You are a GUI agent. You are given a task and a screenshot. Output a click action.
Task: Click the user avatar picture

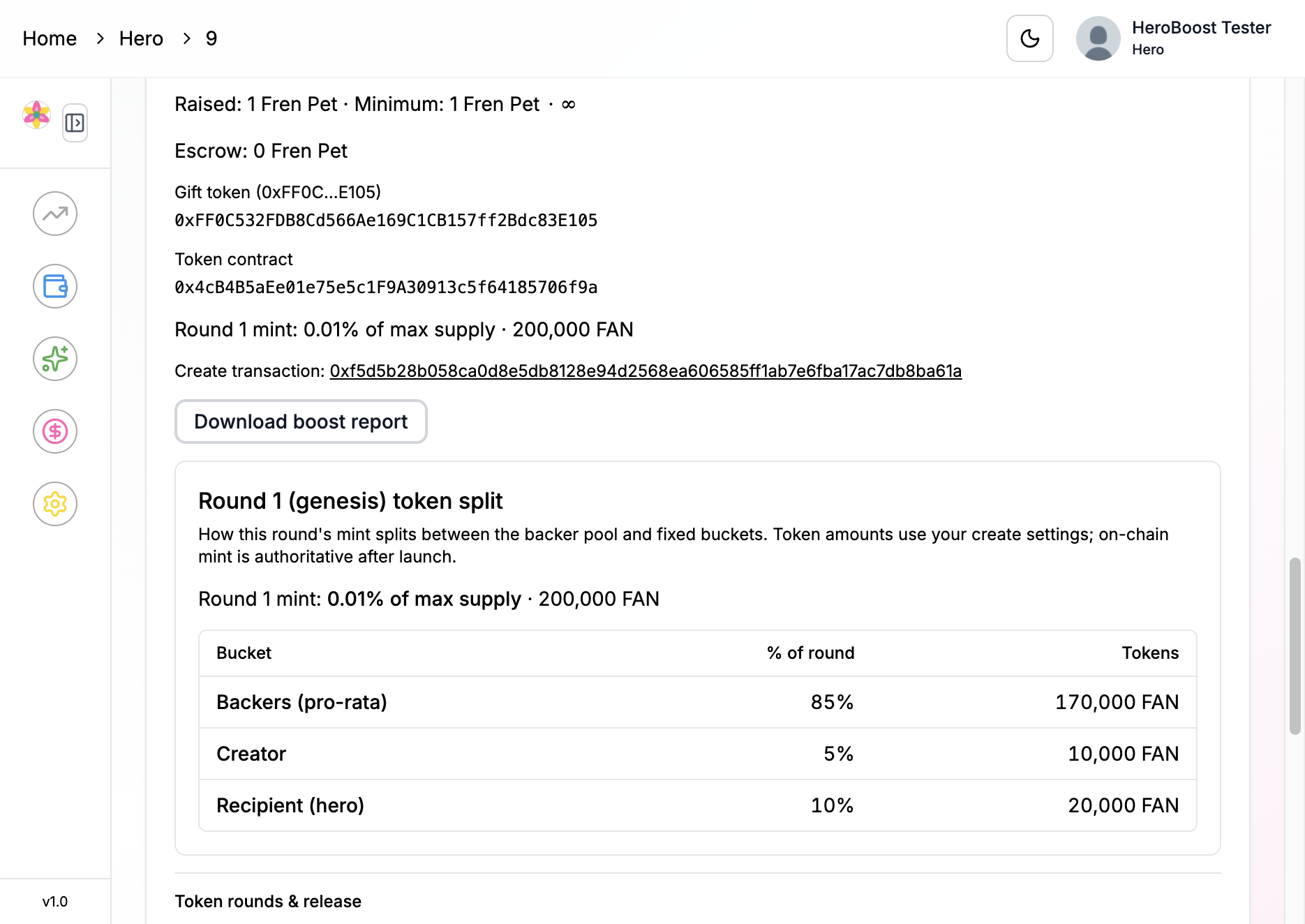(x=1098, y=38)
